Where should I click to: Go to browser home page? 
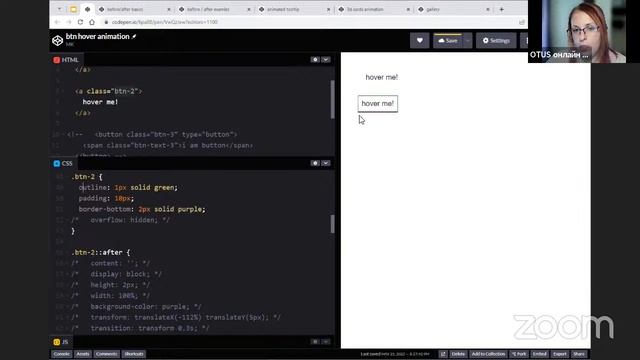92,22
